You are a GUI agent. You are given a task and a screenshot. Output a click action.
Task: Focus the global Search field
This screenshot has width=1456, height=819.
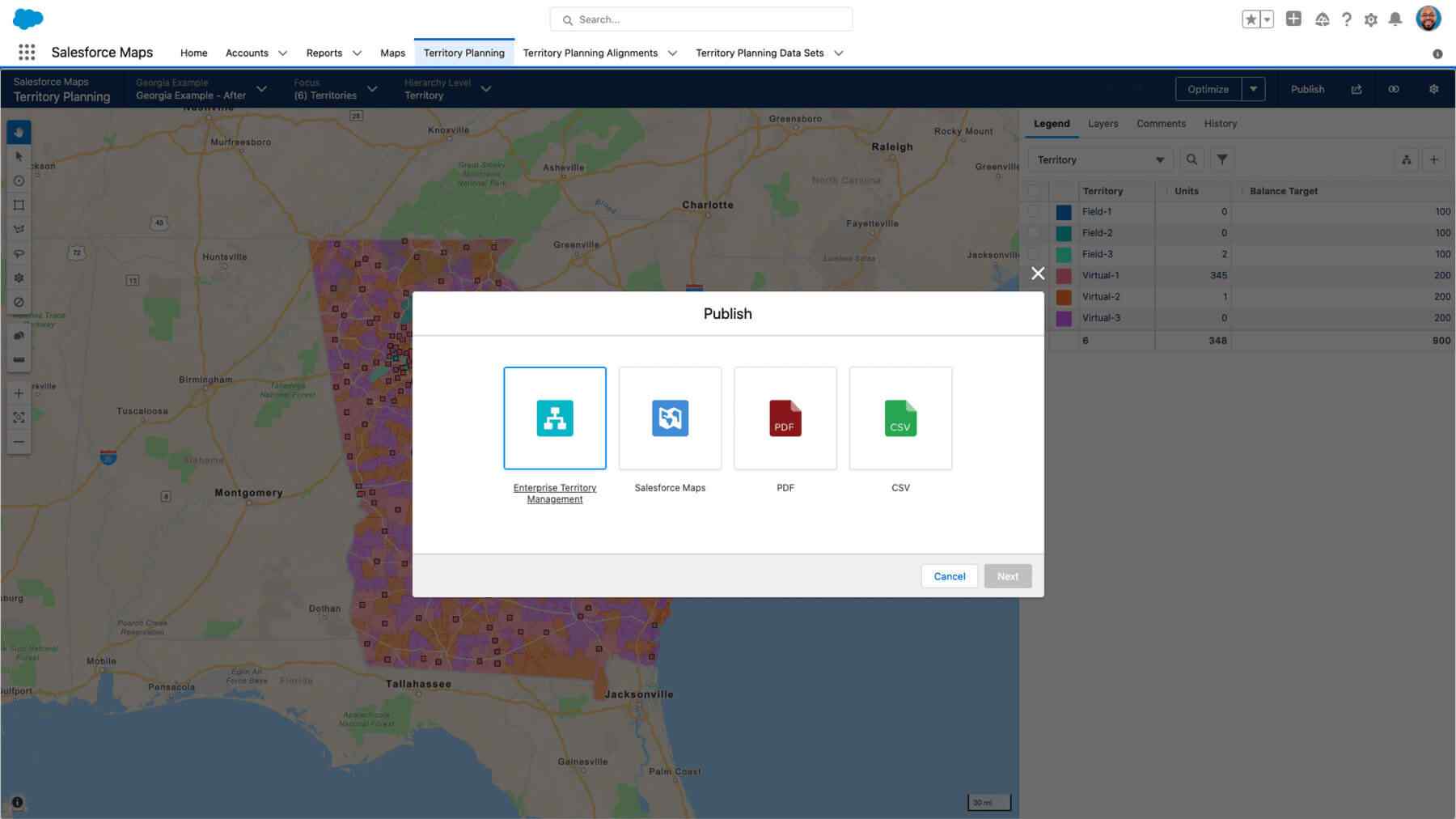tap(701, 19)
